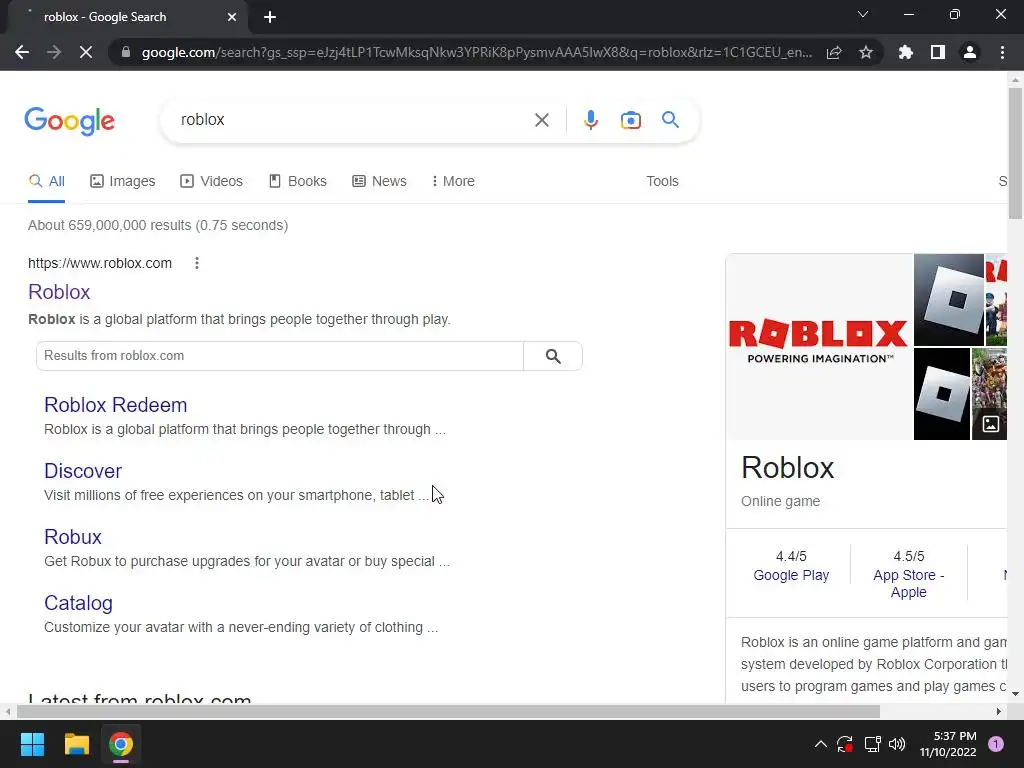Image resolution: width=1024 pixels, height=768 pixels.
Task: Expand the More search categories
Action: 453,181
